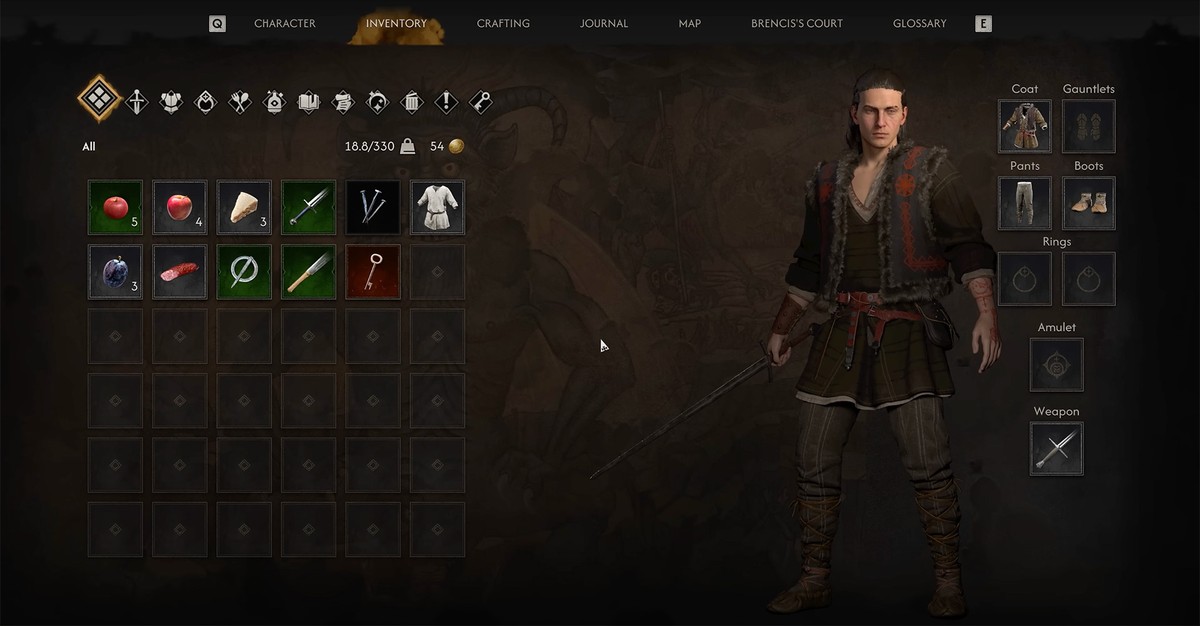Select the weapons filter sword icon
Viewport: 1200px width, 626px height.
click(x=137, y=101)
